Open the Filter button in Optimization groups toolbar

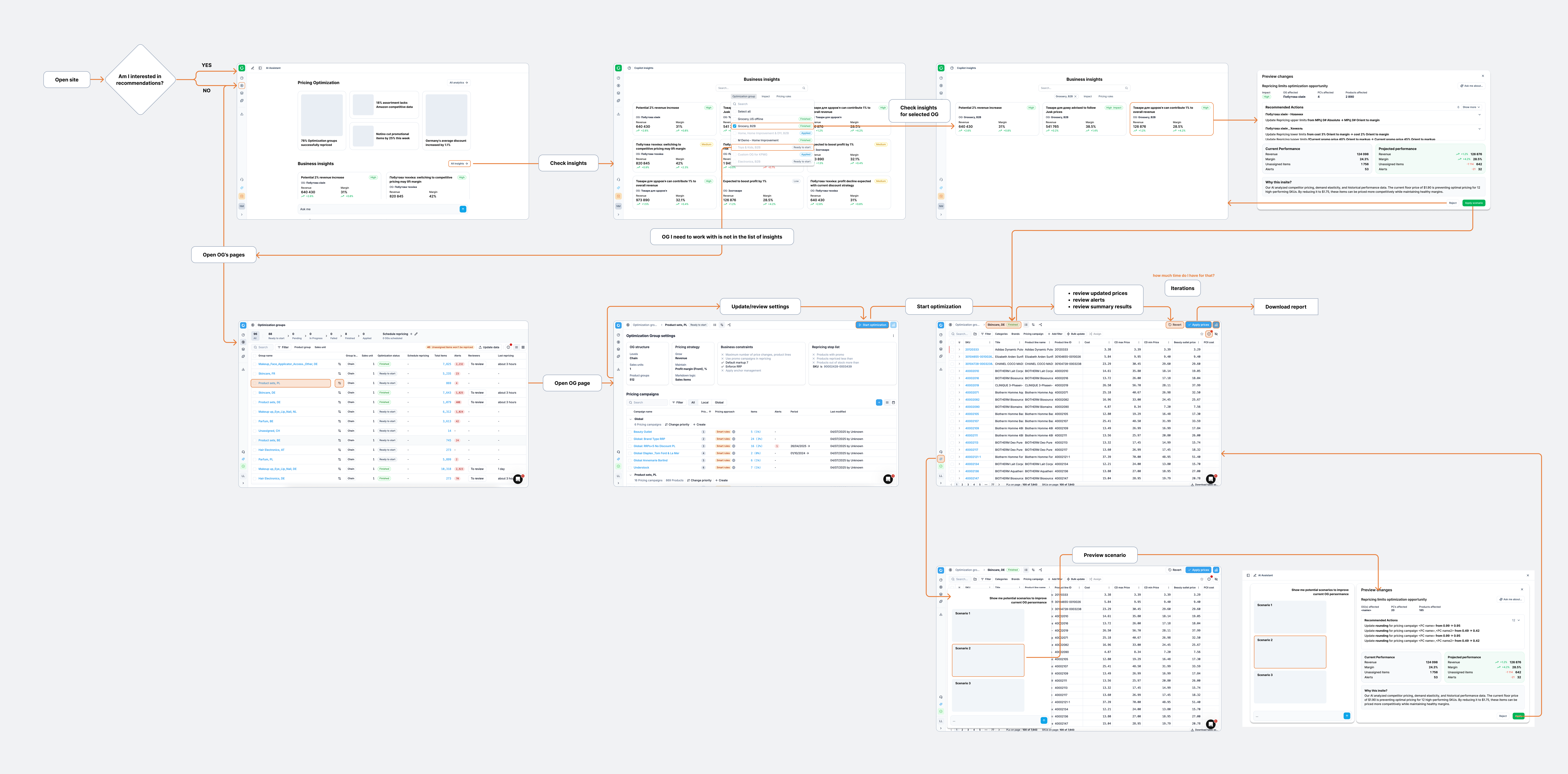tap(283, 347)
